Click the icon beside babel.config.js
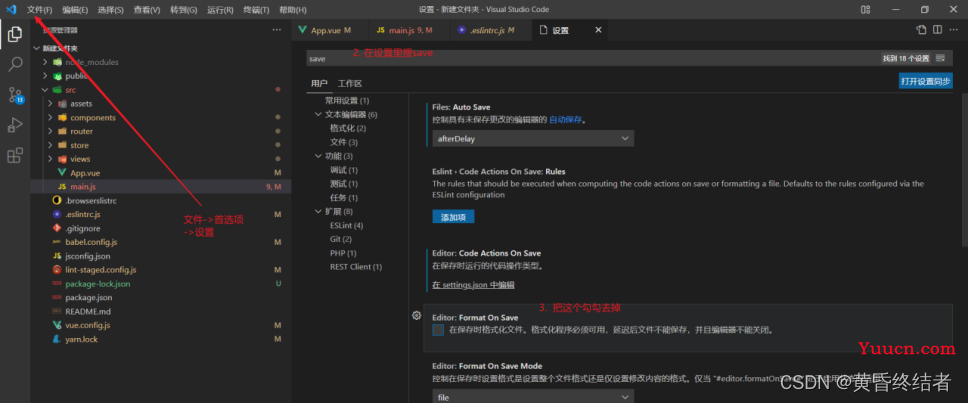This screenshot has width=968, height=403. (57, 242)
